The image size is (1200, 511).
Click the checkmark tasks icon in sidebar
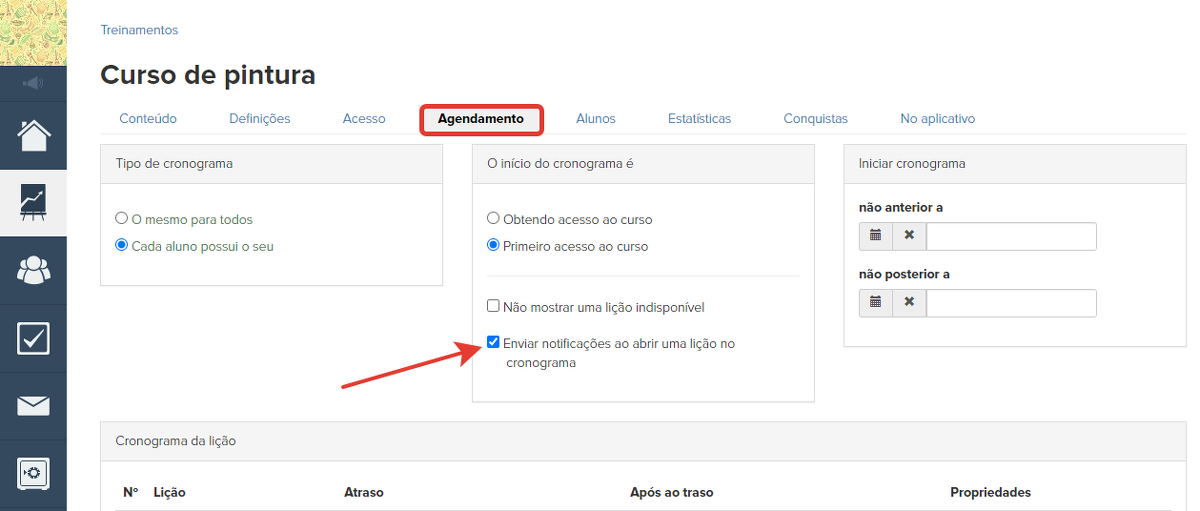click(33, 338)
